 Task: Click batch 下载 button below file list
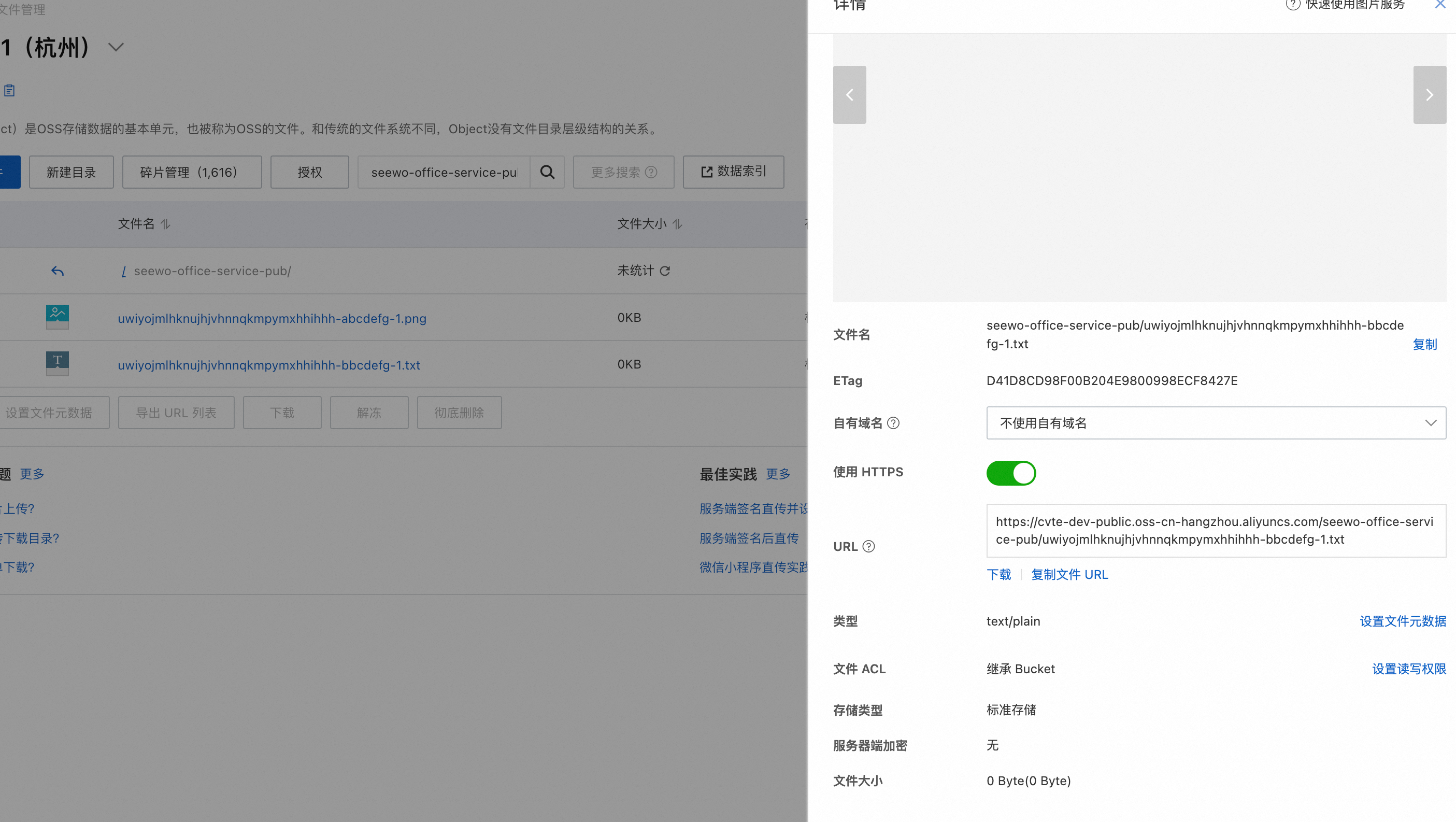[x=282, y=413]
